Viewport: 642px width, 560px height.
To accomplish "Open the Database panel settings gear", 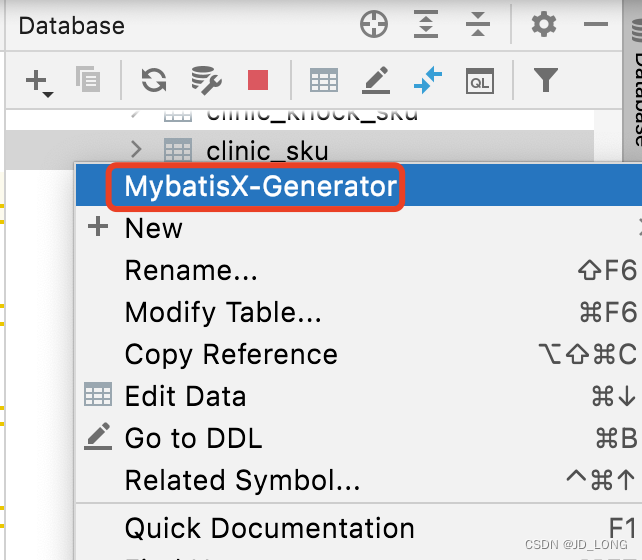I will tap(544, 24).
